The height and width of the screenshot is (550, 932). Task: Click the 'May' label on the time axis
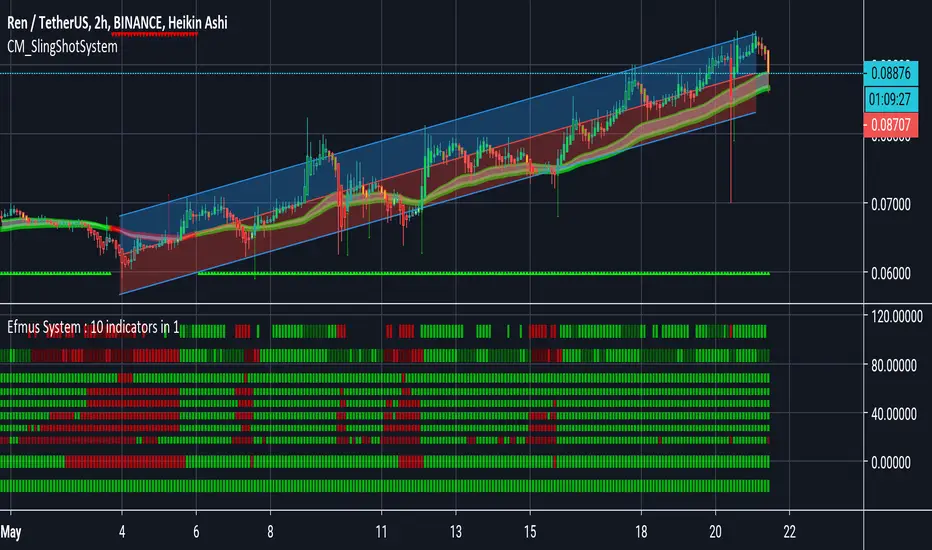[x=11, y=532]
